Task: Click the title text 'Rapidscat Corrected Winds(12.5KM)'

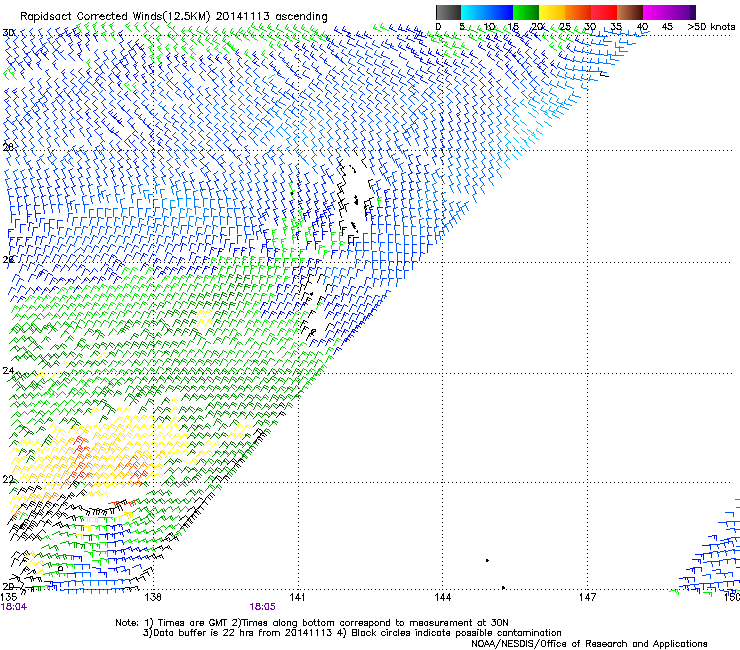Action: (x=115, y=17)
